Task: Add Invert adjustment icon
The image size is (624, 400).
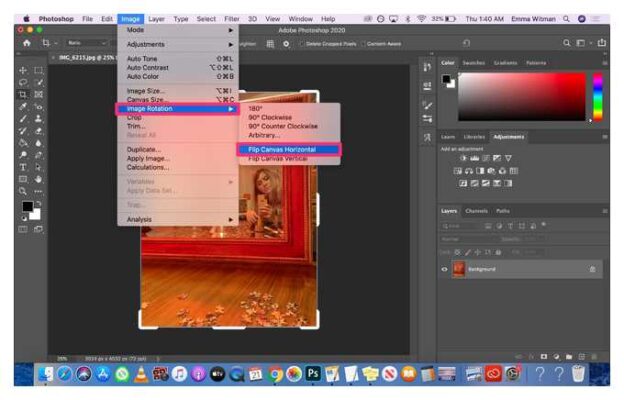Action: pyautogui.click(x=463, y=183)
